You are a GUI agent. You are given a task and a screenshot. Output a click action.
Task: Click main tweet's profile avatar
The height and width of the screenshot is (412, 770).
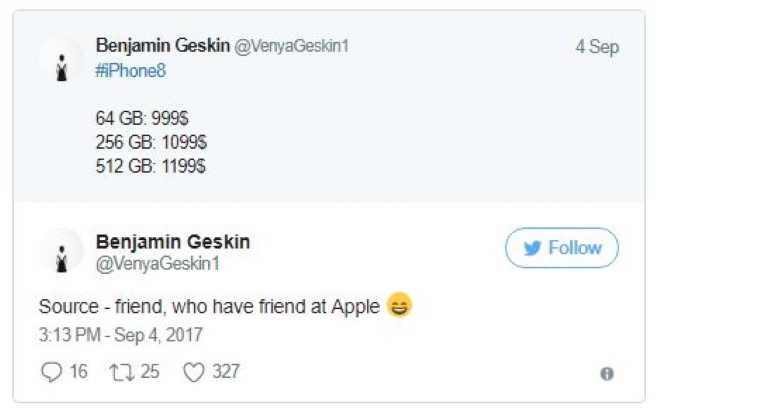click(62, 251)
